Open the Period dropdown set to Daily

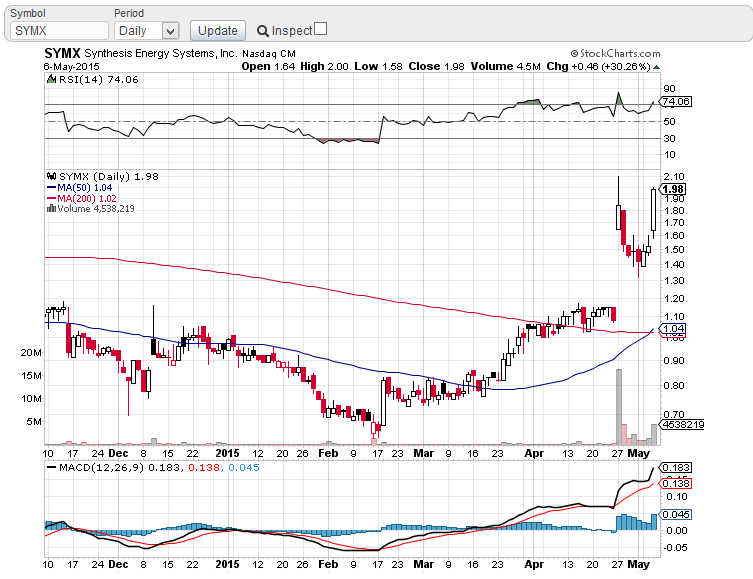tap(146, 31)
